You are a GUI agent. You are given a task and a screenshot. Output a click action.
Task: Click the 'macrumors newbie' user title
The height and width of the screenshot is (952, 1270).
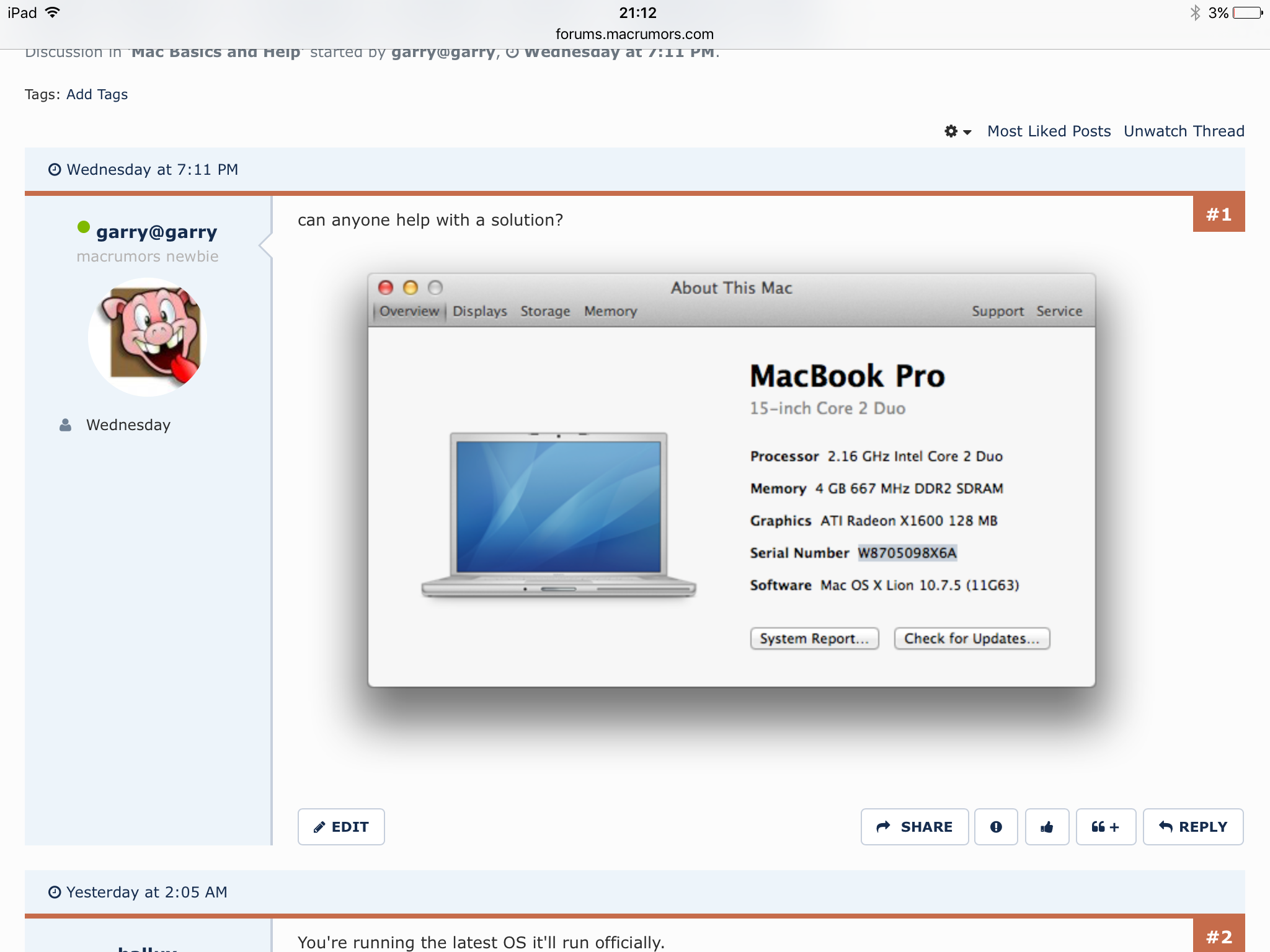(x=148, y=257)
